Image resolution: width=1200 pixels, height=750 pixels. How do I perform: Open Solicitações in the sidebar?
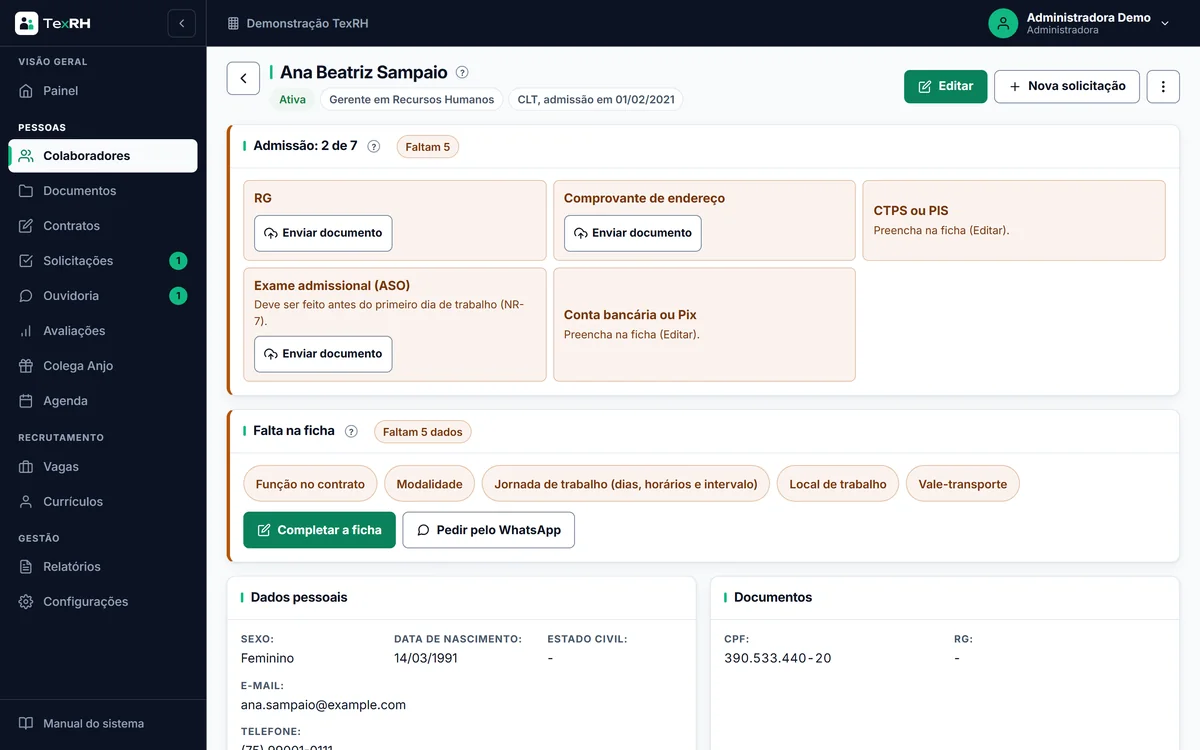[x=103, y=261]
